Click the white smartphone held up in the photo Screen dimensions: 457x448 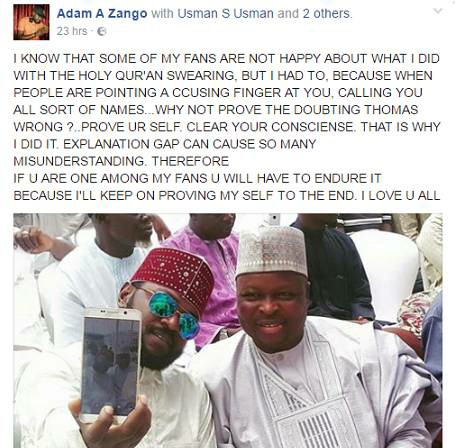pyautogui.click(x=110, y=364)
